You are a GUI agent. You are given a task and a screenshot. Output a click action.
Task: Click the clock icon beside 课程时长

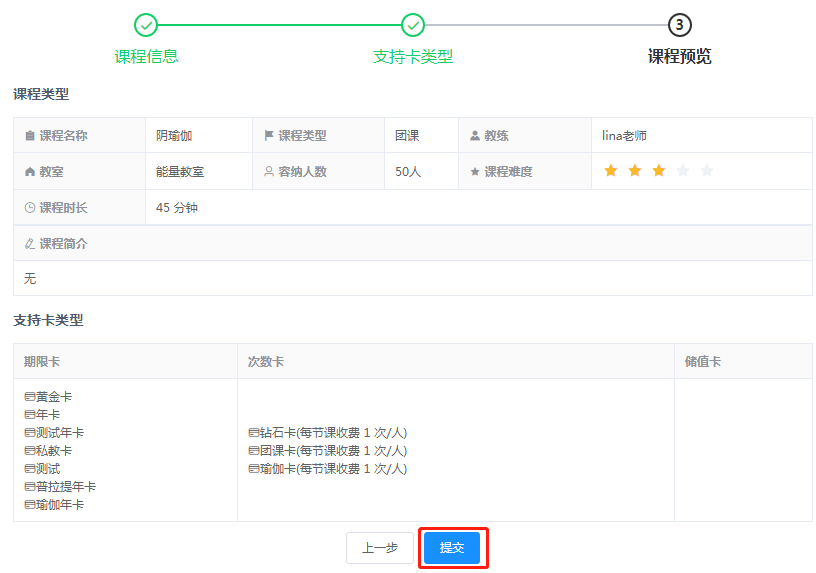coord(30,208)
